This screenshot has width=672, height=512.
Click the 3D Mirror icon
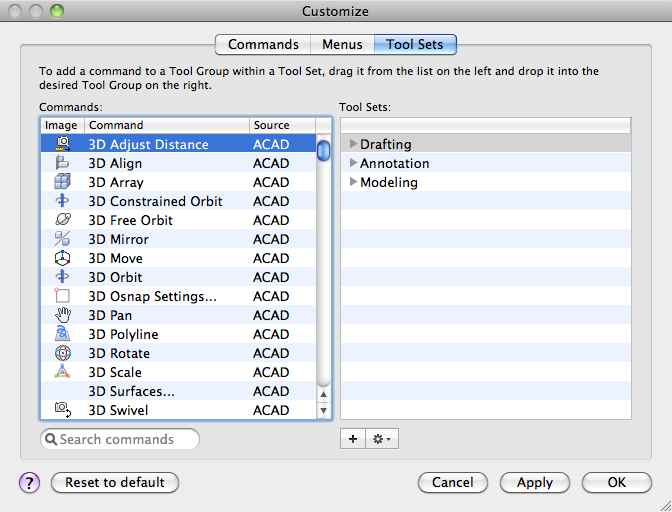[62, 239]
